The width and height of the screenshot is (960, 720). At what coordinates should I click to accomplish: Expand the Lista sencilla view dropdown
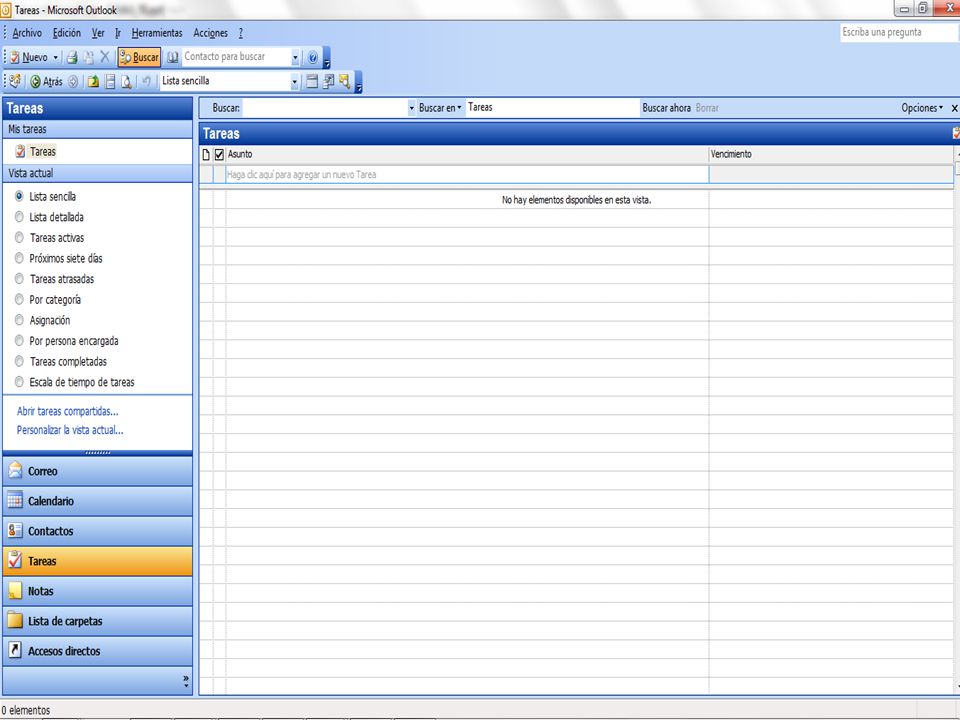click(x=294, y=81)
